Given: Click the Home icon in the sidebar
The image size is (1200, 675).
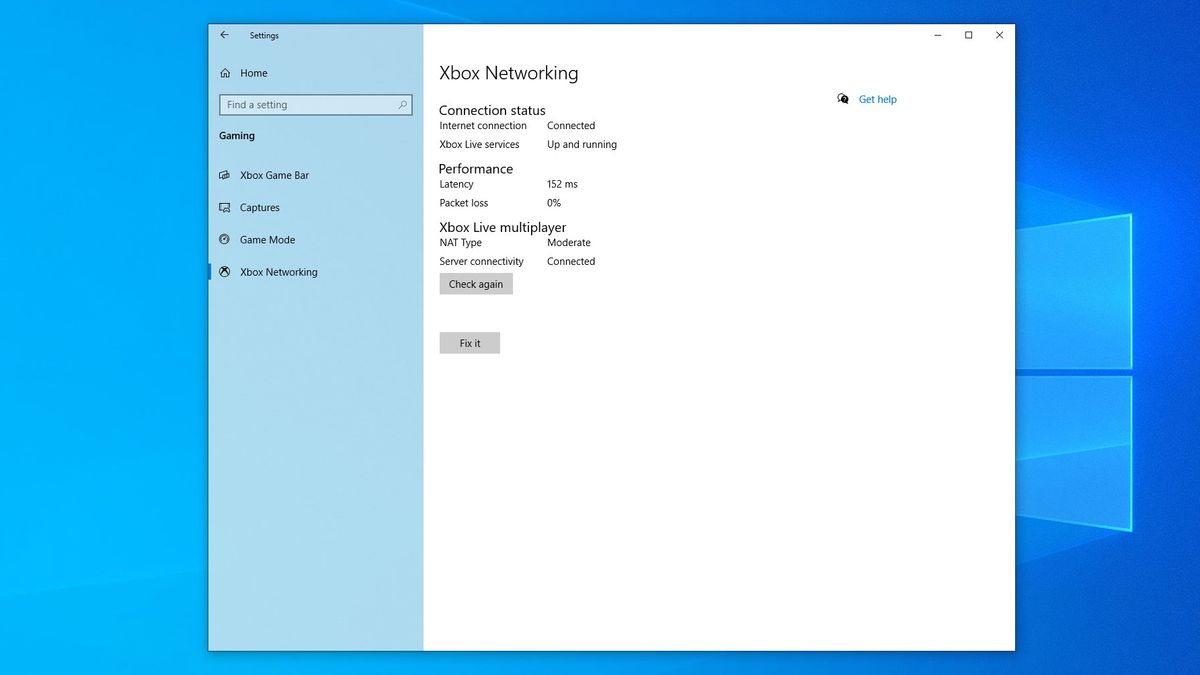Looking at the screenshot, I should coord(225,73).
